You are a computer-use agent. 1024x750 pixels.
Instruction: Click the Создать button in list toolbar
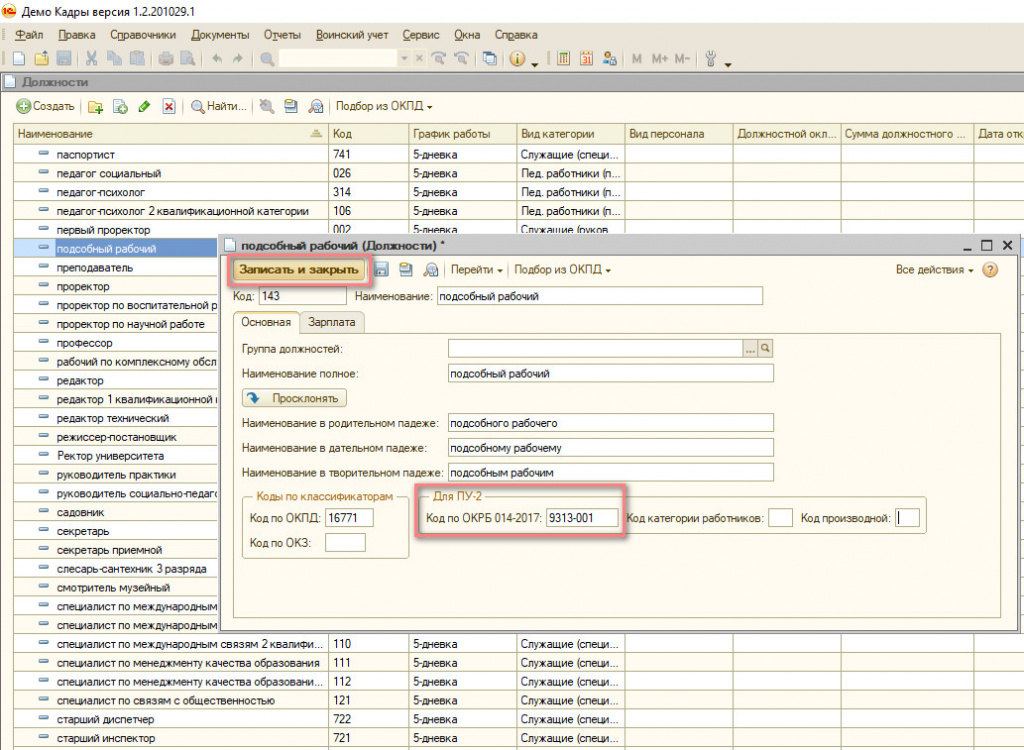click(x=46, y=106)
